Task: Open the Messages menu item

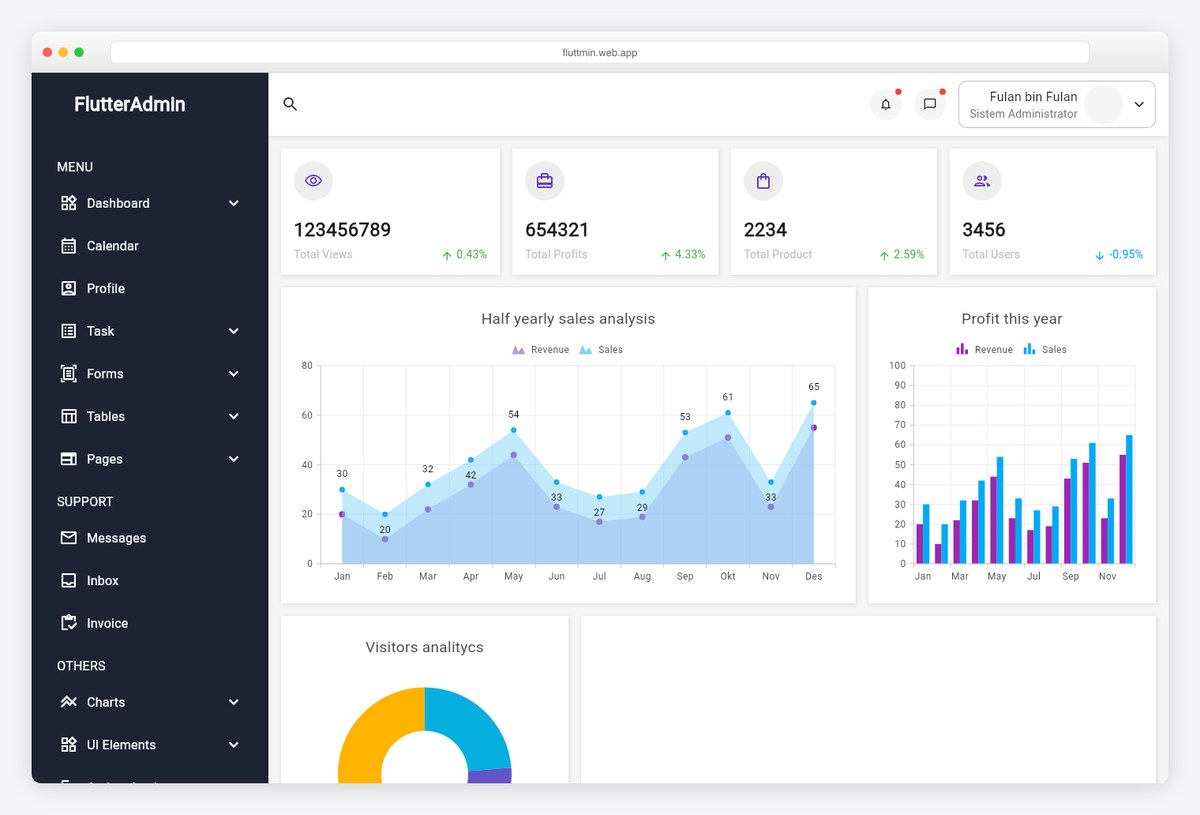Action: tap(150, 538)
